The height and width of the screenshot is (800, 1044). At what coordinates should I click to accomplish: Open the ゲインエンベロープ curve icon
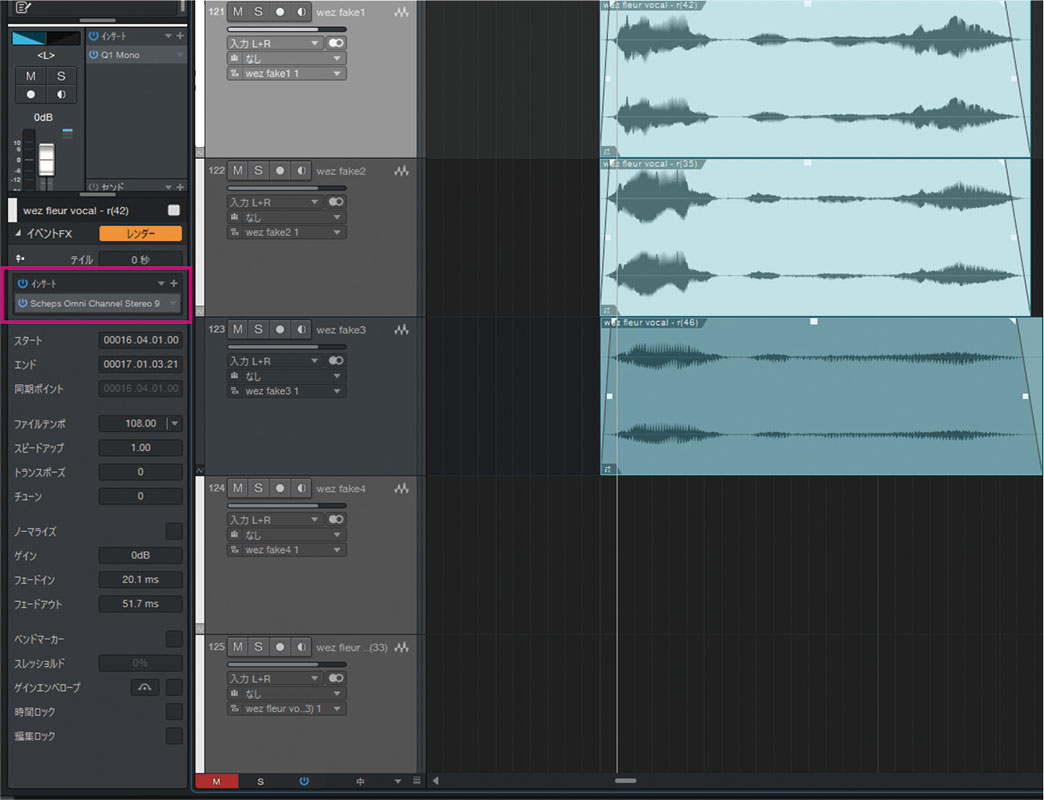pyautogui.click(x=144, y=688)
